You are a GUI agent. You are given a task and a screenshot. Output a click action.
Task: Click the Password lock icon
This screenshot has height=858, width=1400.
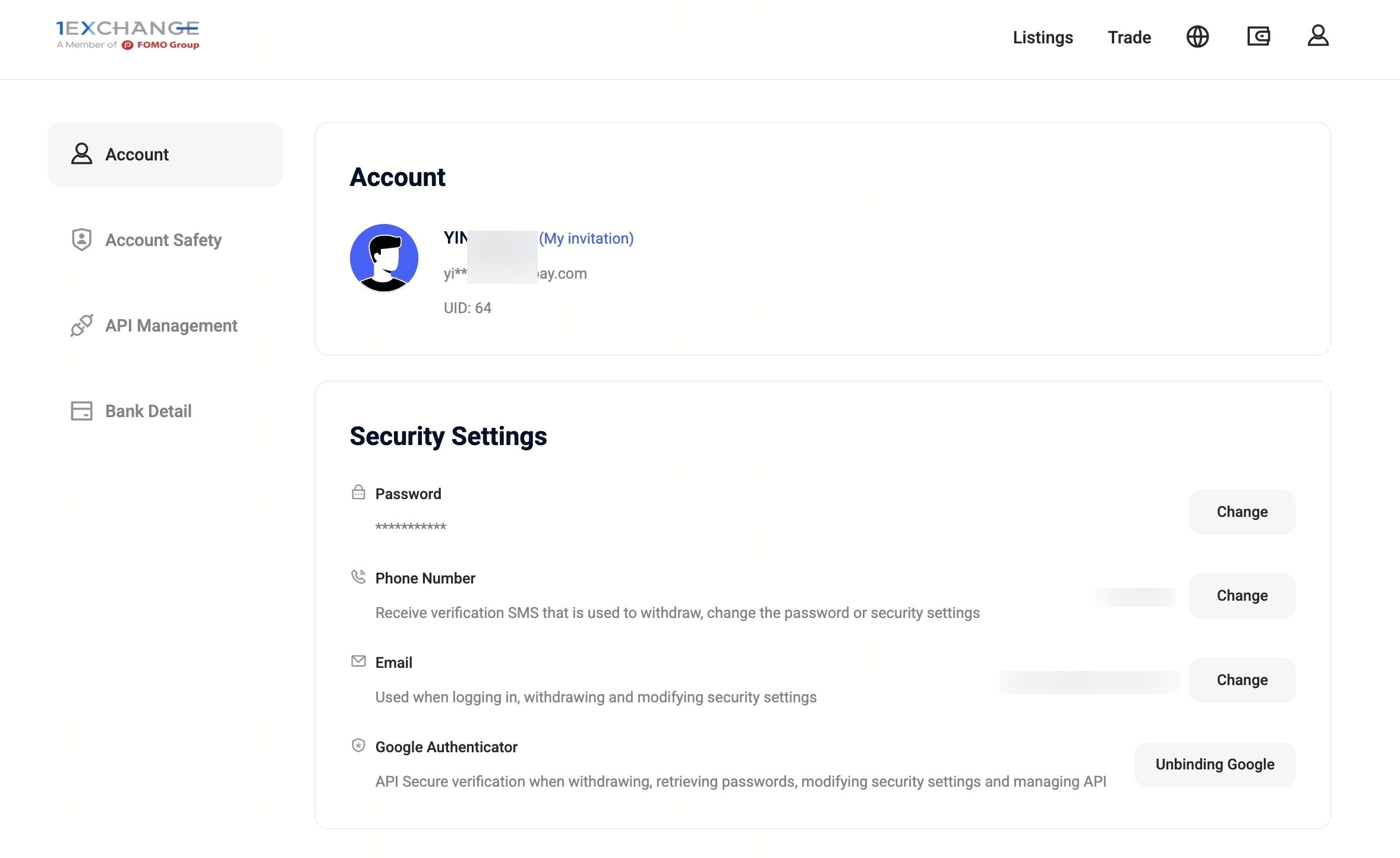[x=358, y=493]
